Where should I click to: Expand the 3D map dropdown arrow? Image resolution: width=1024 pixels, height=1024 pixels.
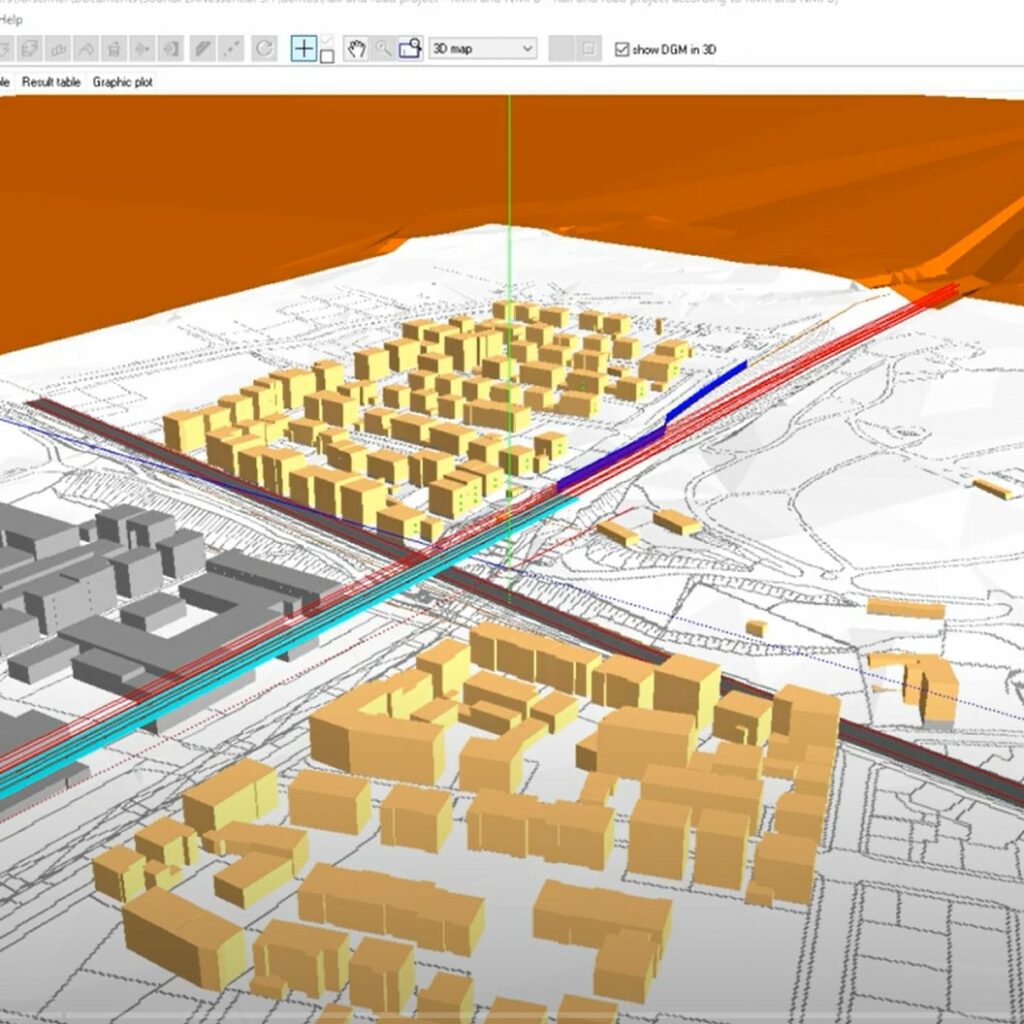527,49
